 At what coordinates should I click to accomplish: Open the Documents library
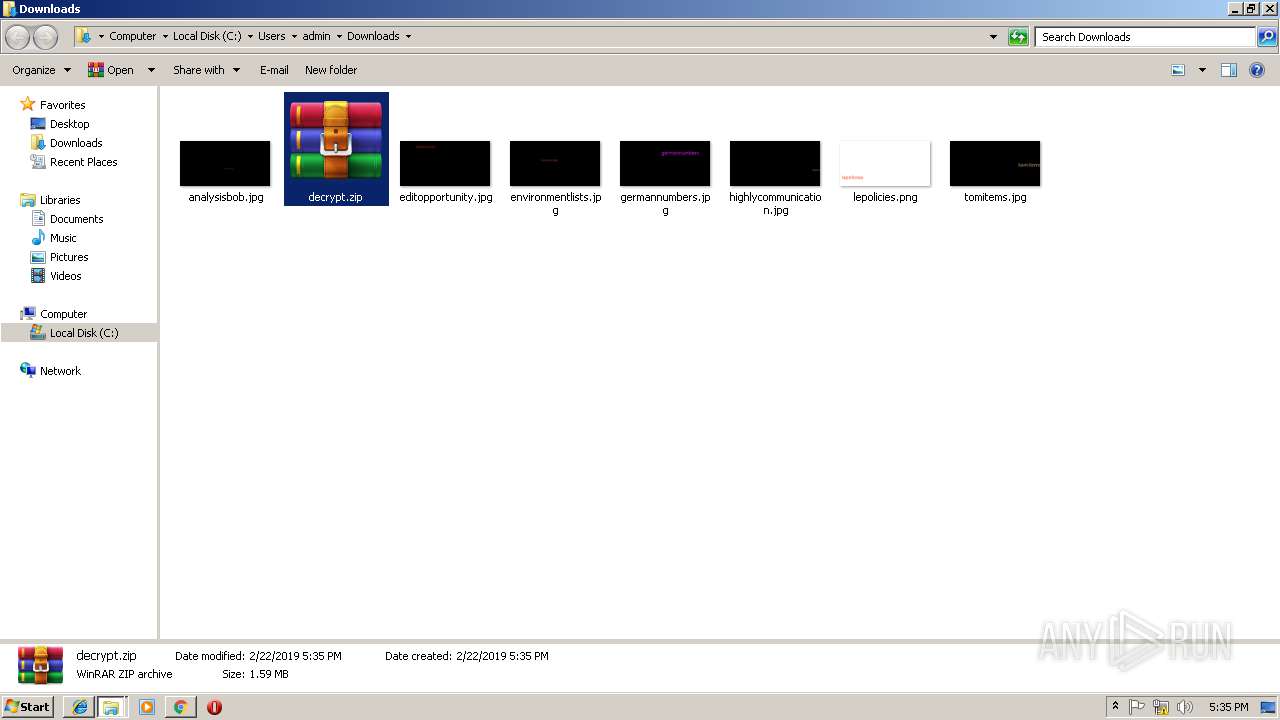pos(76,219)
